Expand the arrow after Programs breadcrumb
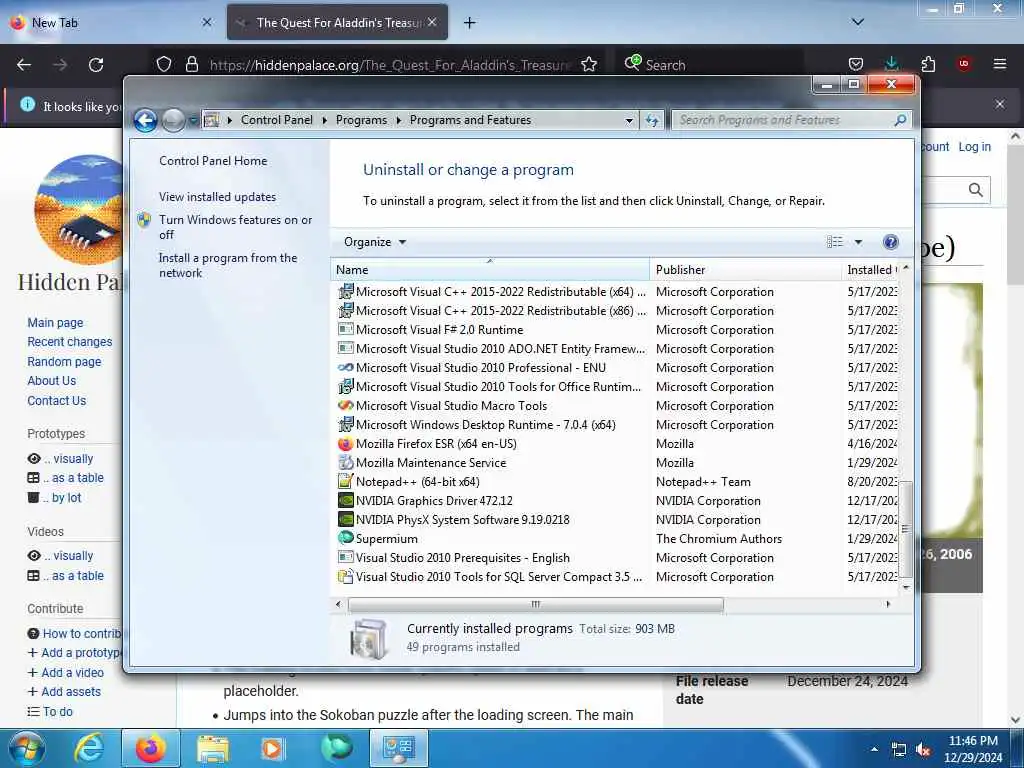 point(398,120)
